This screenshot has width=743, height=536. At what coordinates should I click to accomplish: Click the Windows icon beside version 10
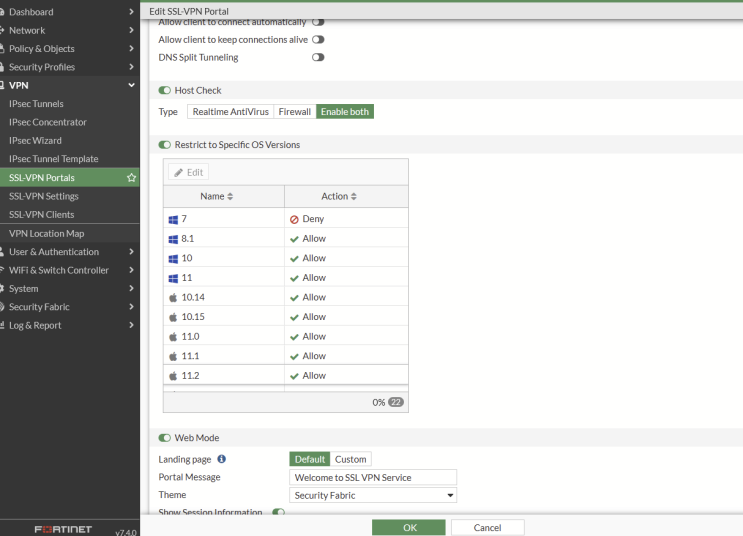point(173,258)
